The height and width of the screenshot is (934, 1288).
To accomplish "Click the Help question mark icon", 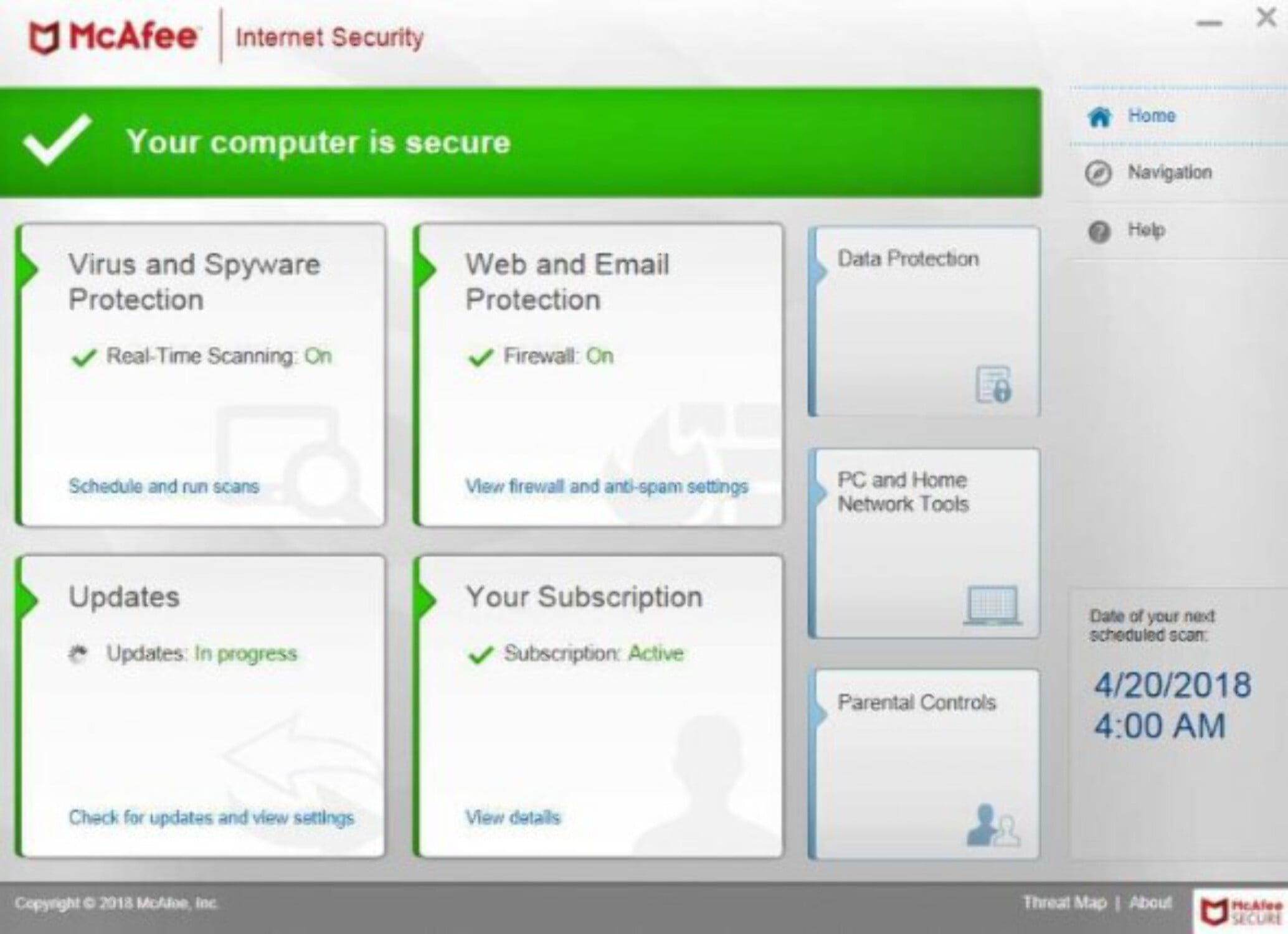I will pyautogui.click(x=1099, y=232).
